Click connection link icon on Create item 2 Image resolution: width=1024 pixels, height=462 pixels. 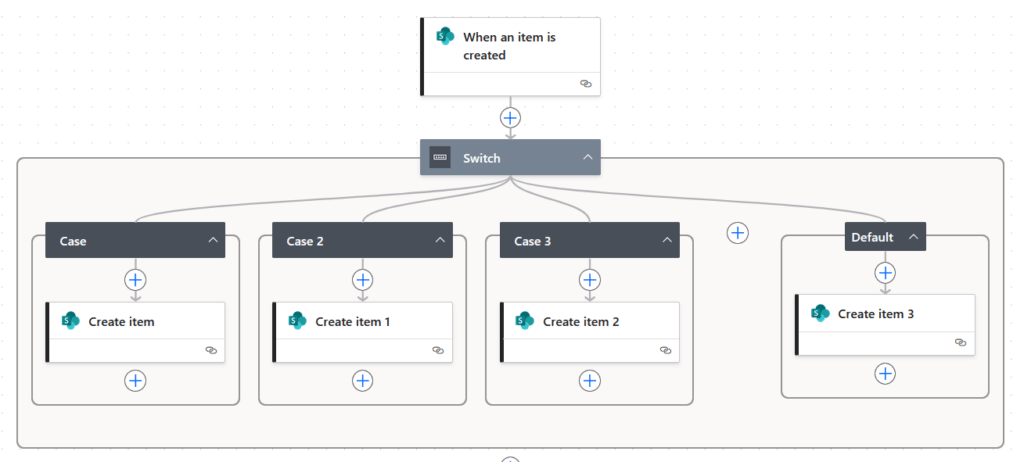[x=665, y=350]
